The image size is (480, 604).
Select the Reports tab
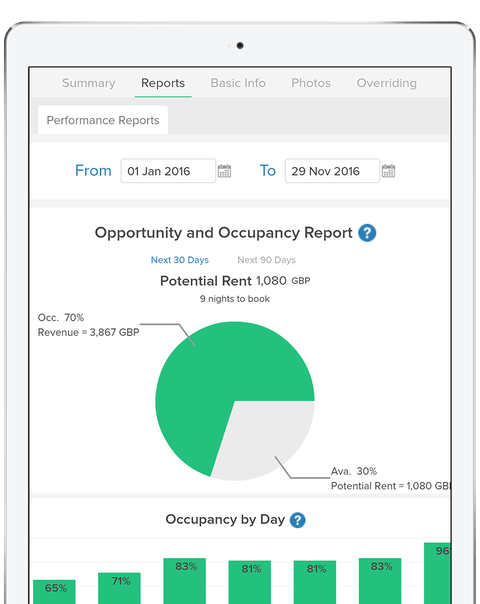pyautogui.click(x=163, y=83)
